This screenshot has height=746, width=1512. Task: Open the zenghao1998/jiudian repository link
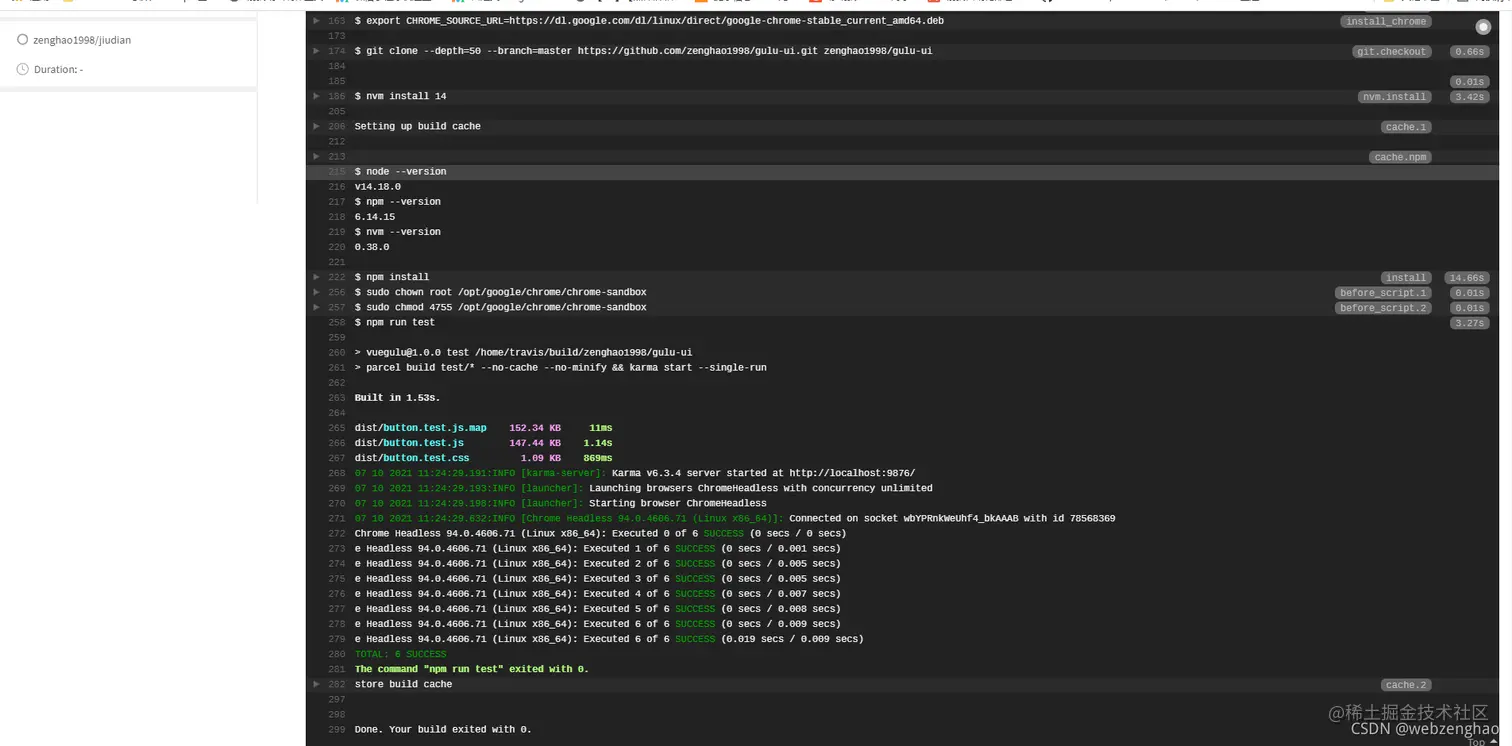(82, 40)
